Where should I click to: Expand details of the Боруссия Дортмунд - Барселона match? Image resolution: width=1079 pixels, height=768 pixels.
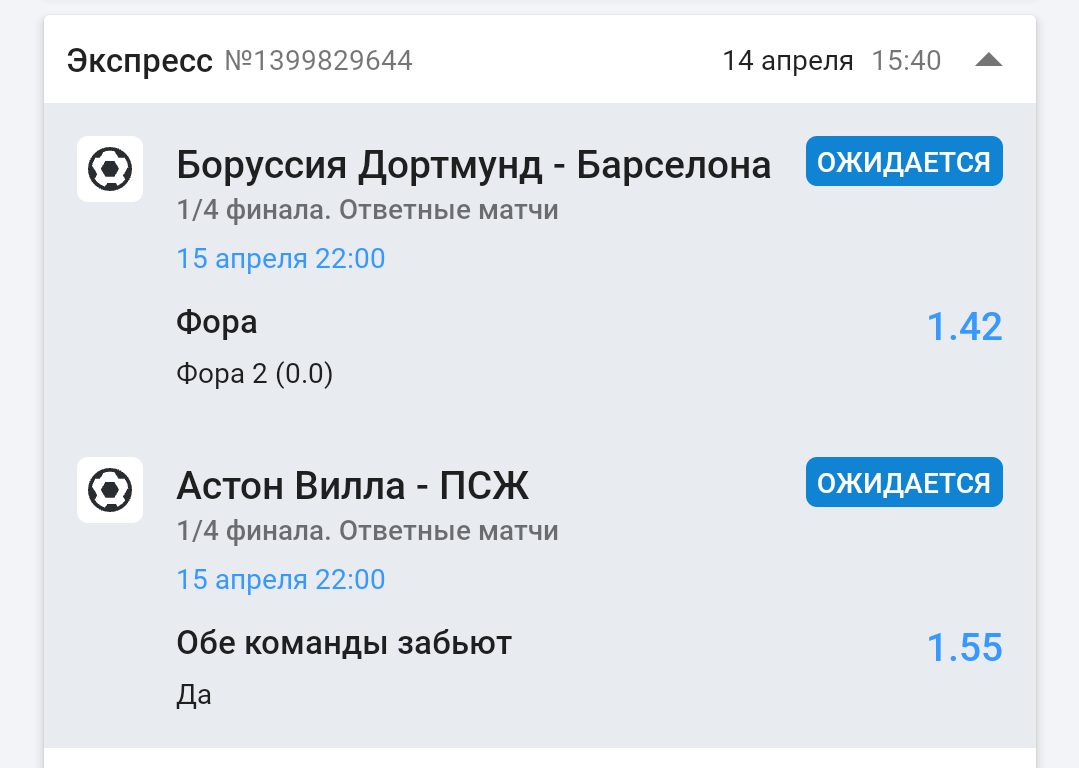[473, 165]
